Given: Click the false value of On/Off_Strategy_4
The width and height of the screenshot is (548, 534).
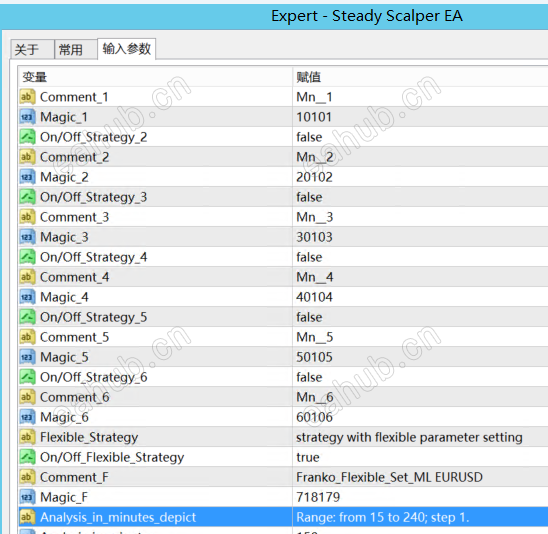Looking at the screenshot, I should click(x=420, y=257).
